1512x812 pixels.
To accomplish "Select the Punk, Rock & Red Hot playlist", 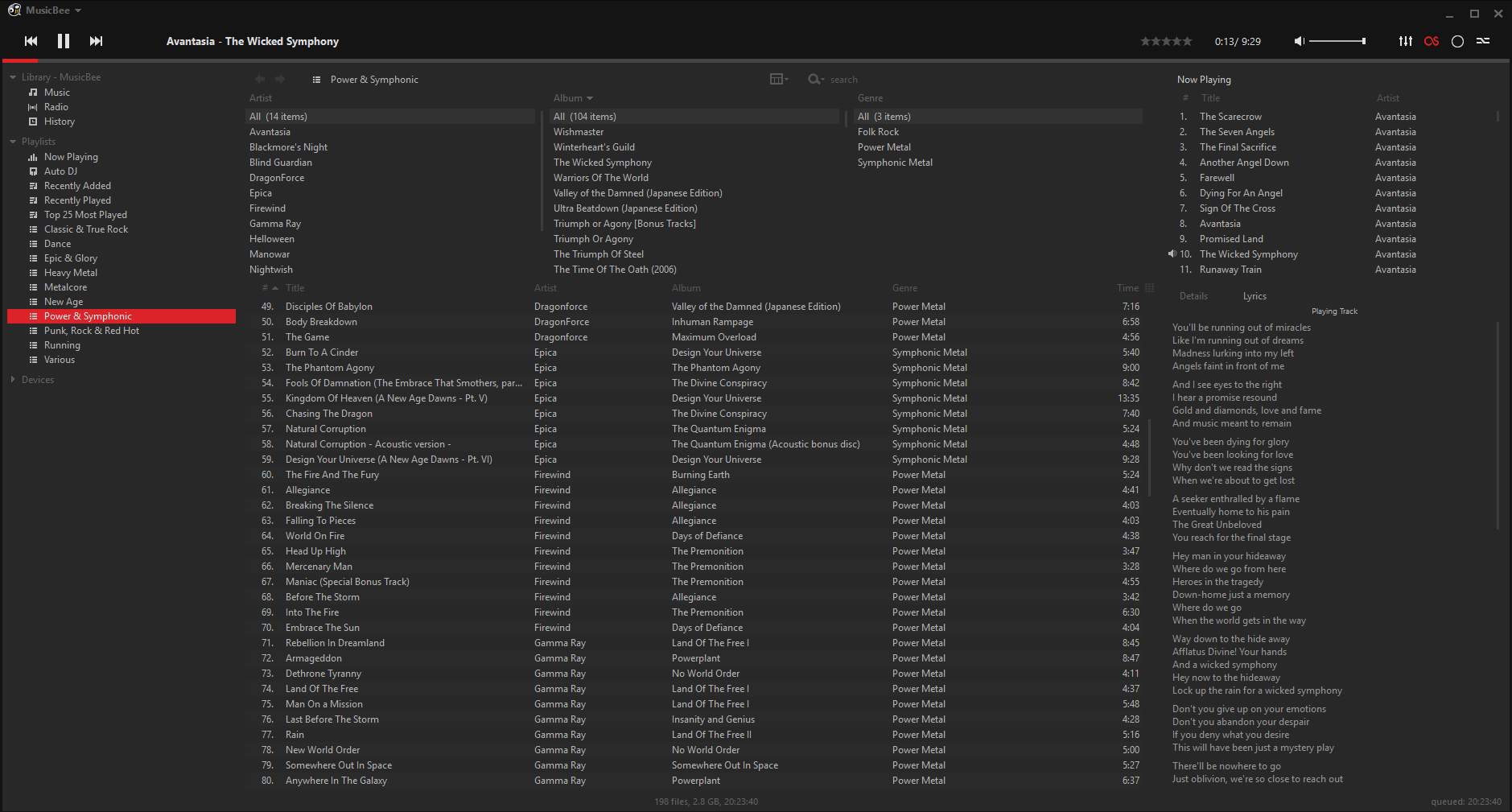I will [91, 331].
